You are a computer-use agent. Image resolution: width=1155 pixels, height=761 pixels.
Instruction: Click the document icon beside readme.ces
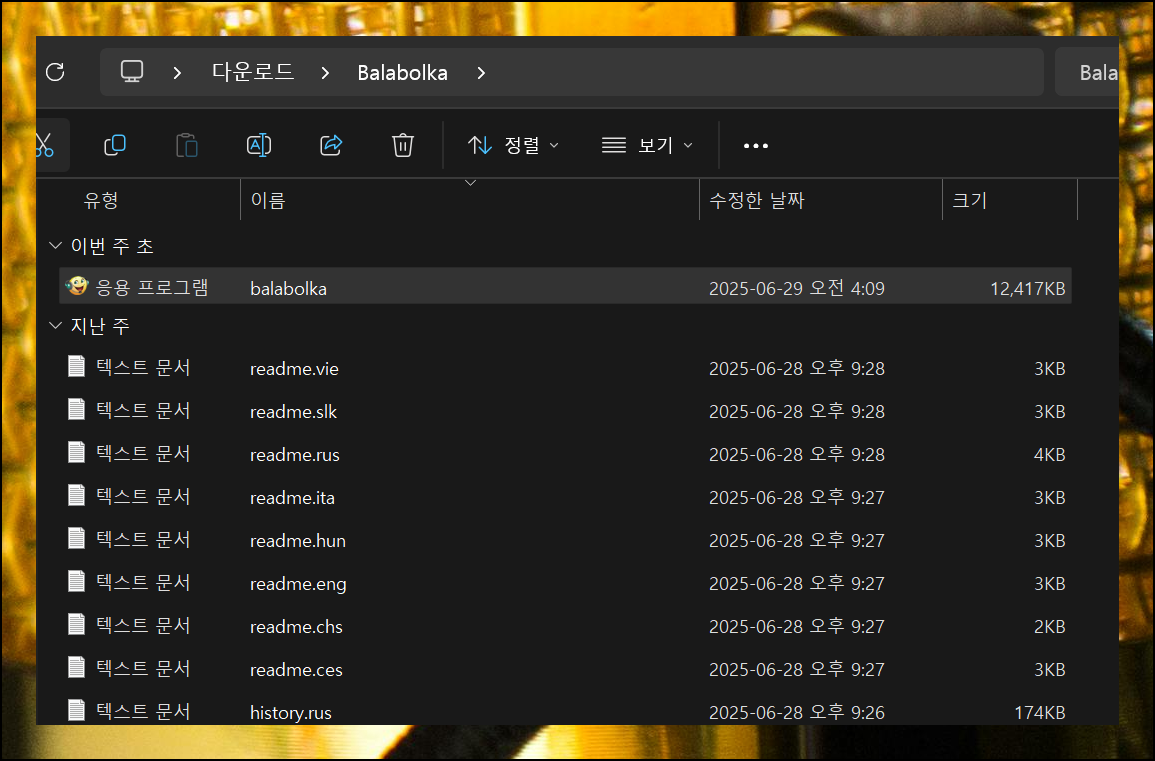click(x=77, y=667)
